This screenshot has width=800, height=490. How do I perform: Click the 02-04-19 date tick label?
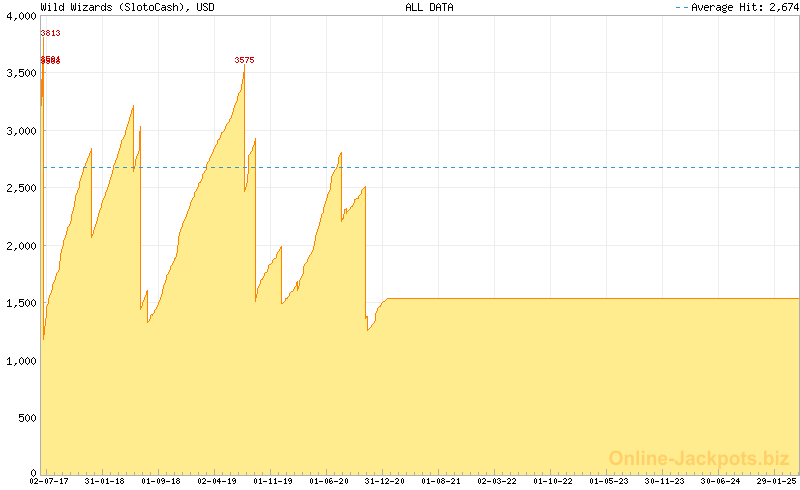point(216,481)
